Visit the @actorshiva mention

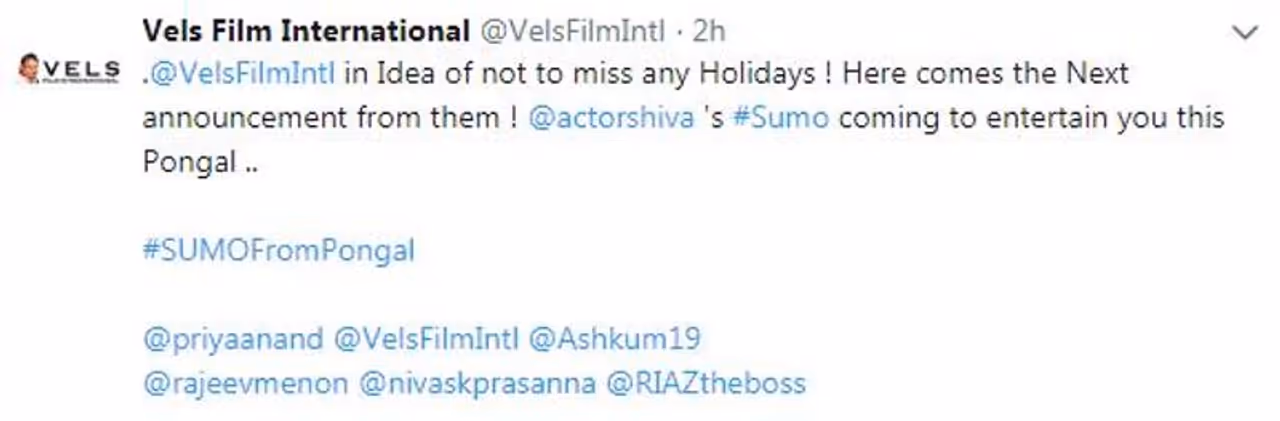click(x=610, y=118)
